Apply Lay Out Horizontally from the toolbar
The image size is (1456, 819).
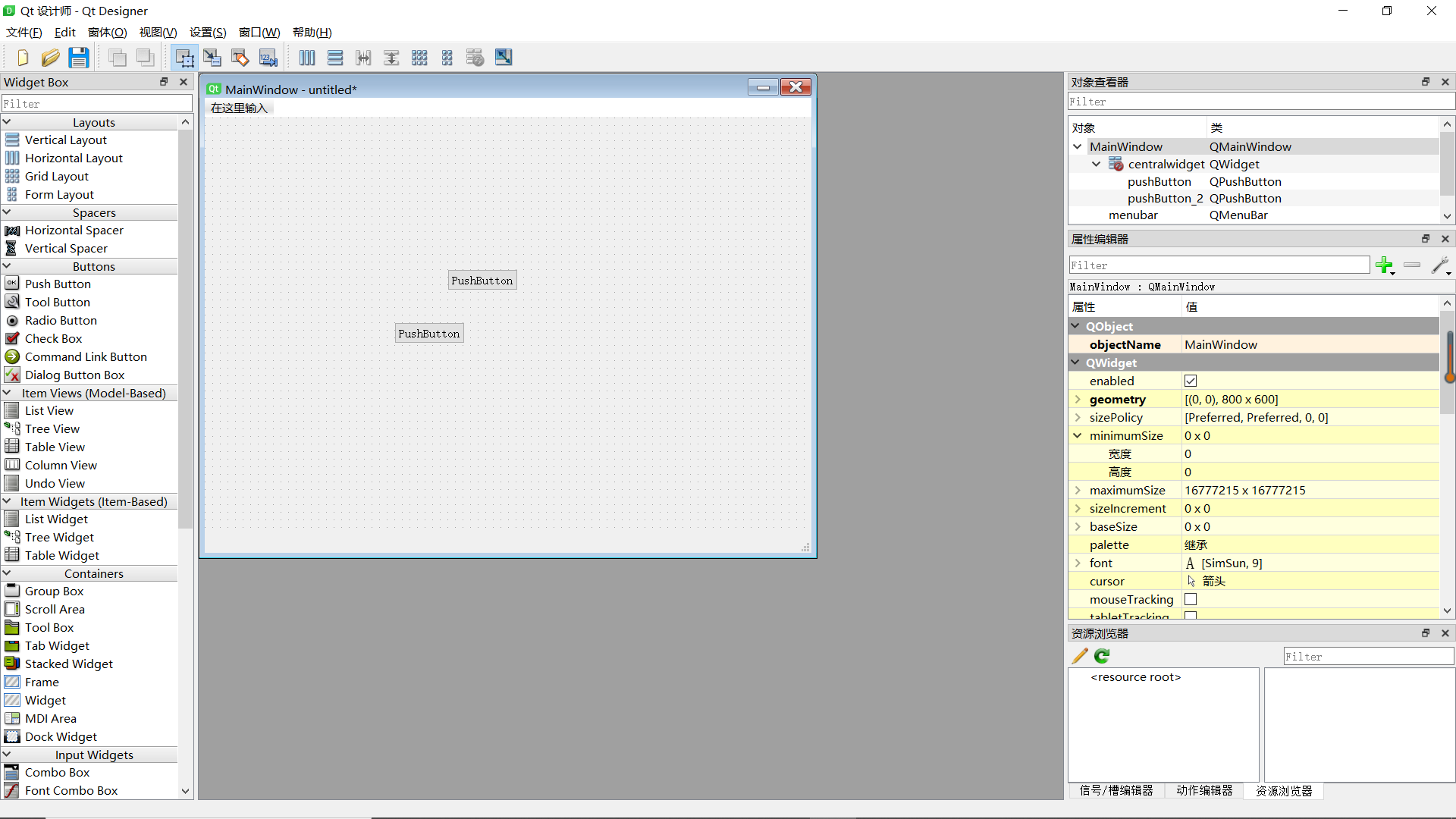307,58
